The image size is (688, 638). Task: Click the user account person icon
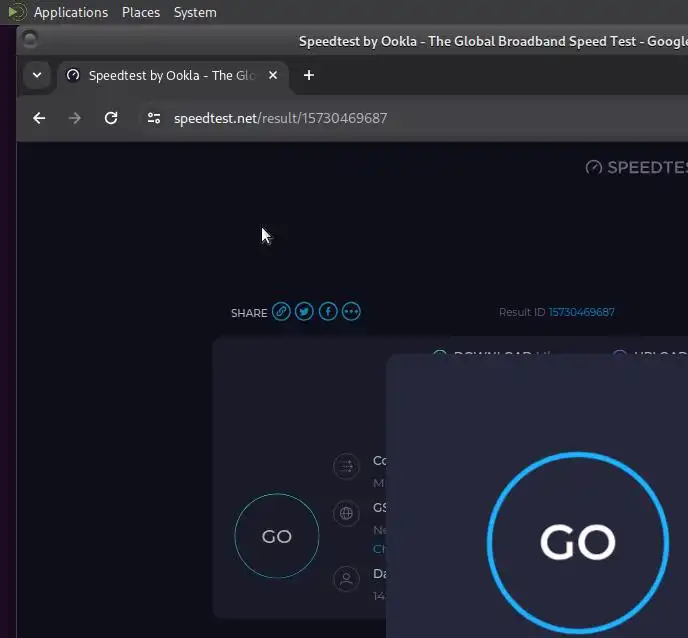pyautogui.click(x=346, y=579)
